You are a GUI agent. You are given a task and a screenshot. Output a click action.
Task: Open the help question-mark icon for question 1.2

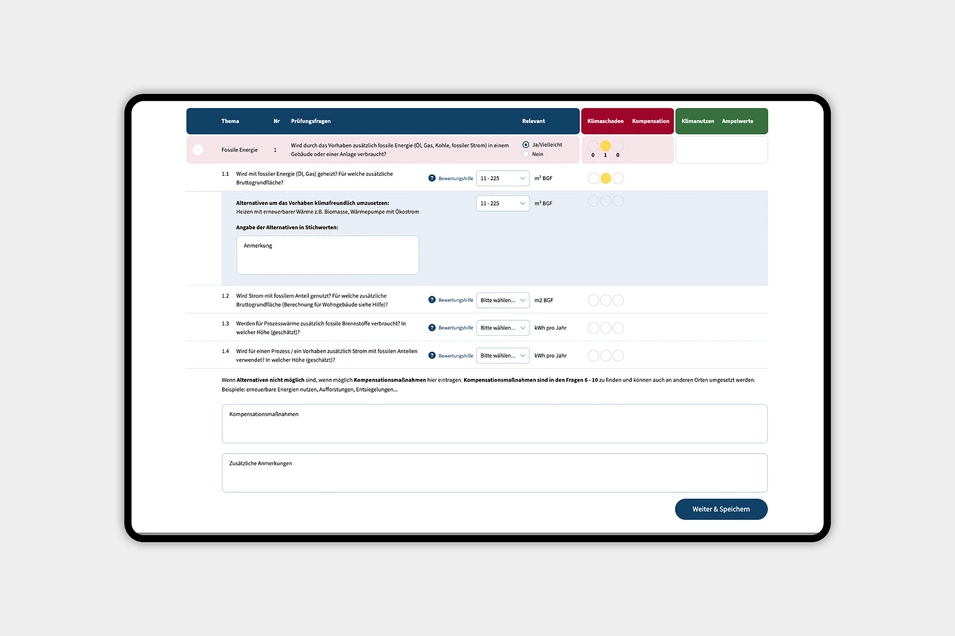pos(432,300)
